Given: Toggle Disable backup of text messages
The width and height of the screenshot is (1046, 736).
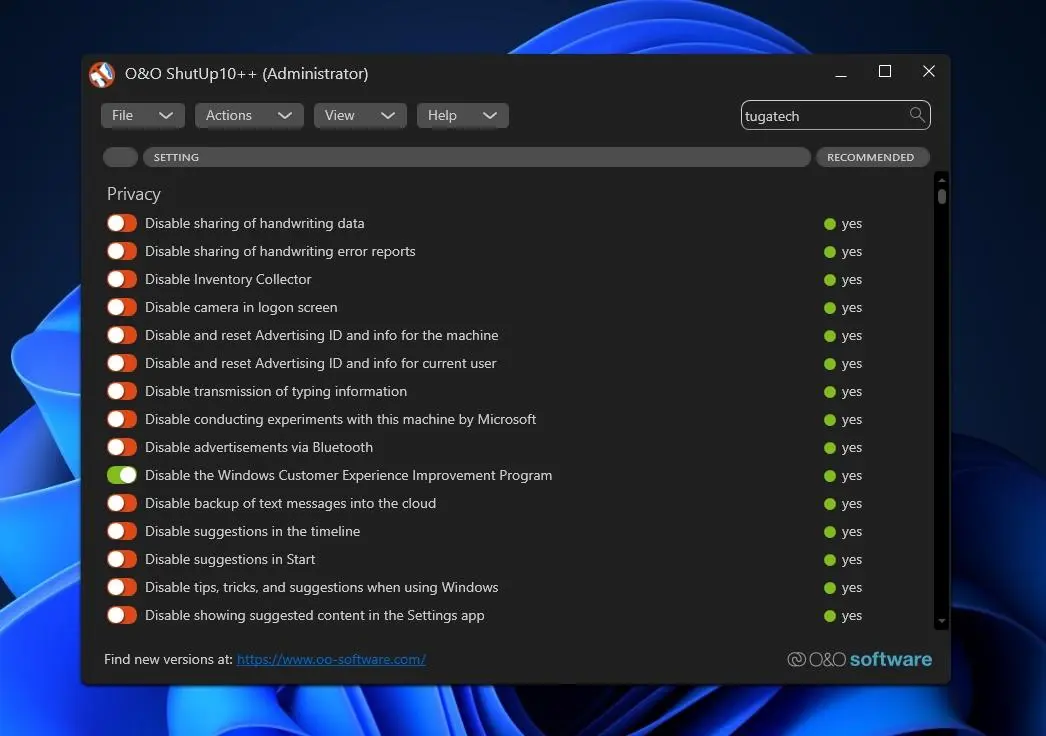Looking at the screenshot, I should (x=121, y=503).
